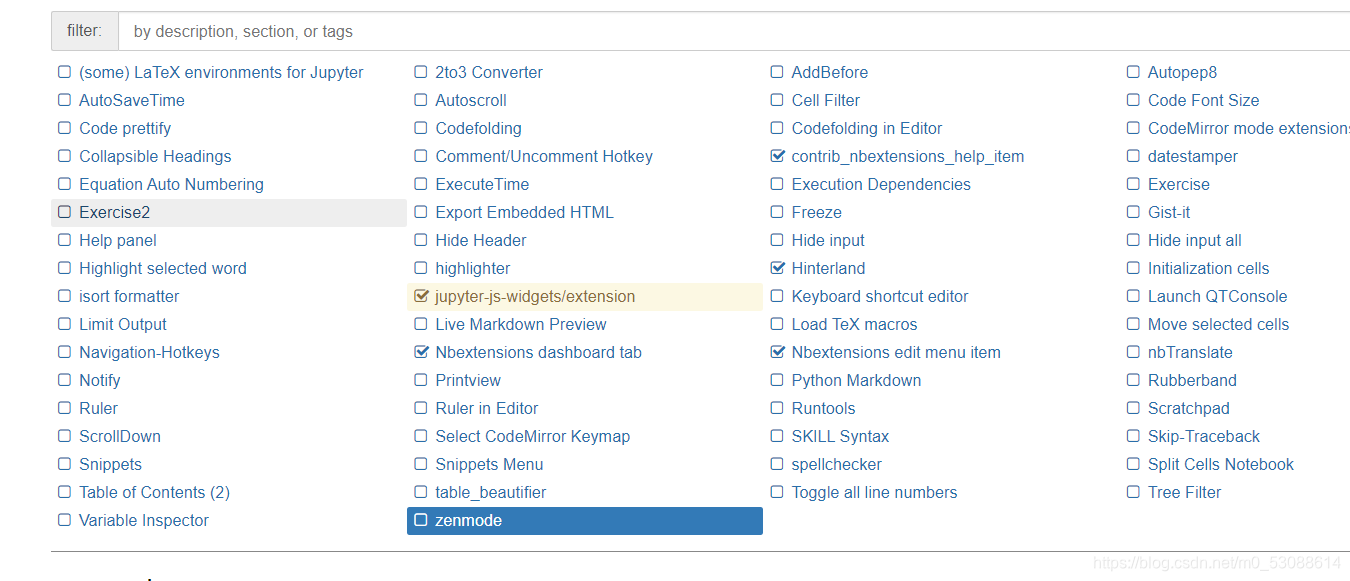Disable contrib_nbextensions_help_item checkbox
Image resolution: width=1350 pixels, height=581 pixels.
tap(777, 156)
